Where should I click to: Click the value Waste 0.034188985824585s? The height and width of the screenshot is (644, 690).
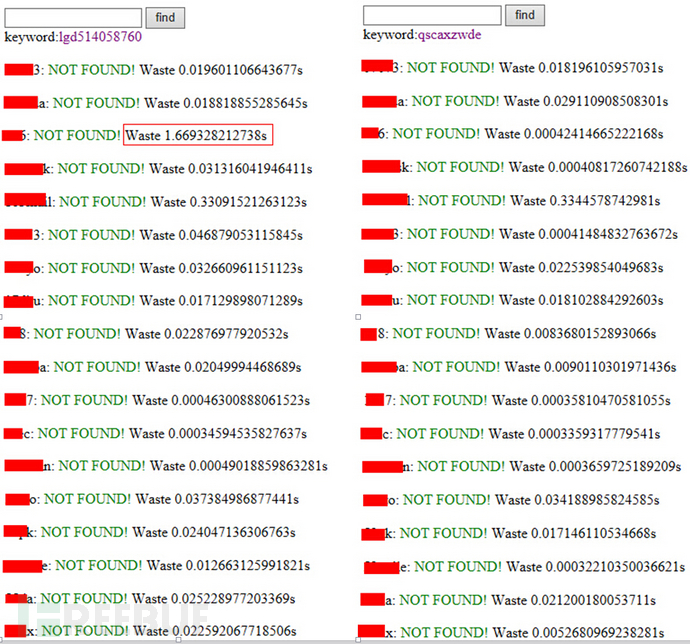click(x=577, y=500)
